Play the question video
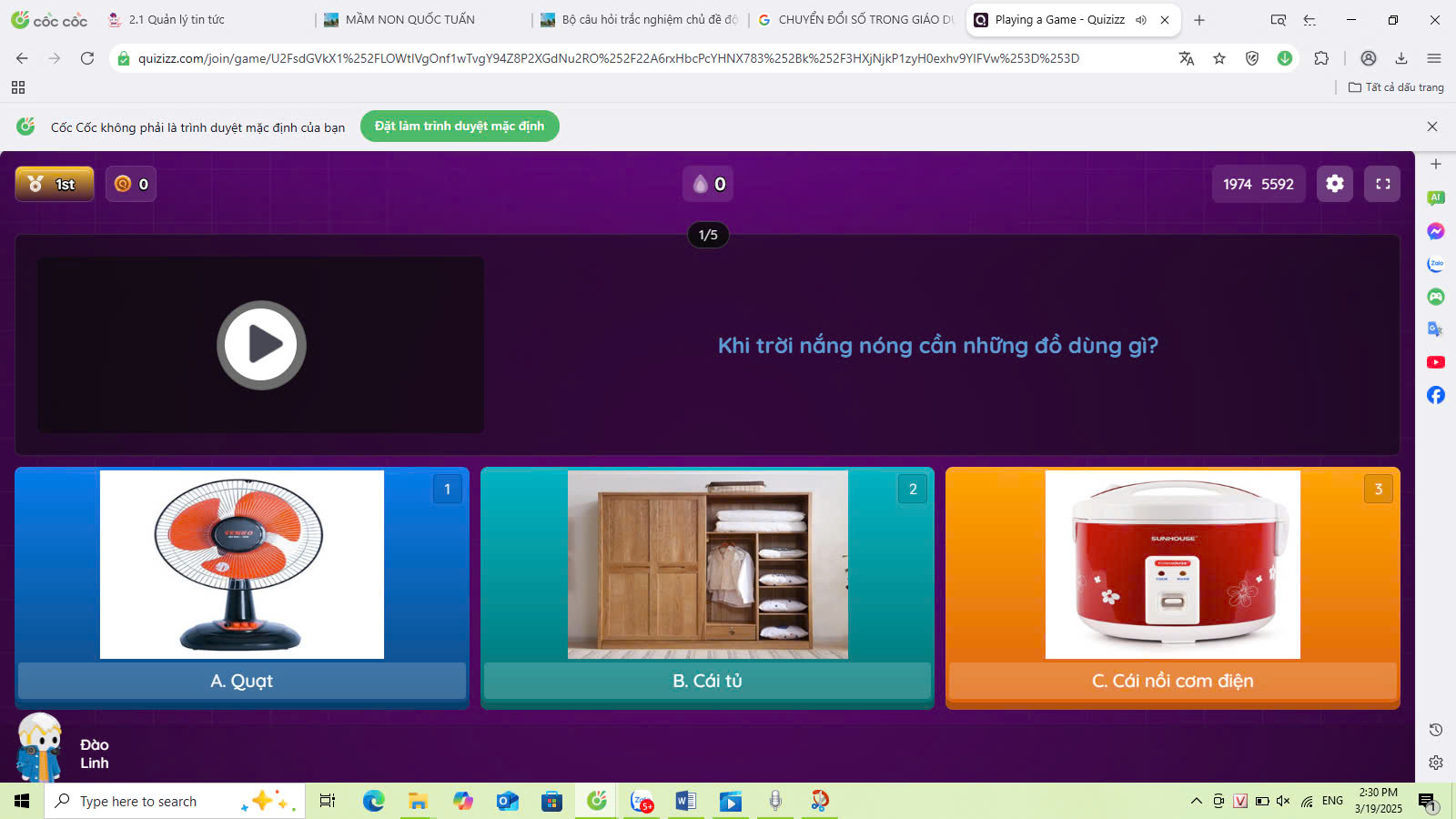This screenshot has width=1456, height=819. point(261,345)
